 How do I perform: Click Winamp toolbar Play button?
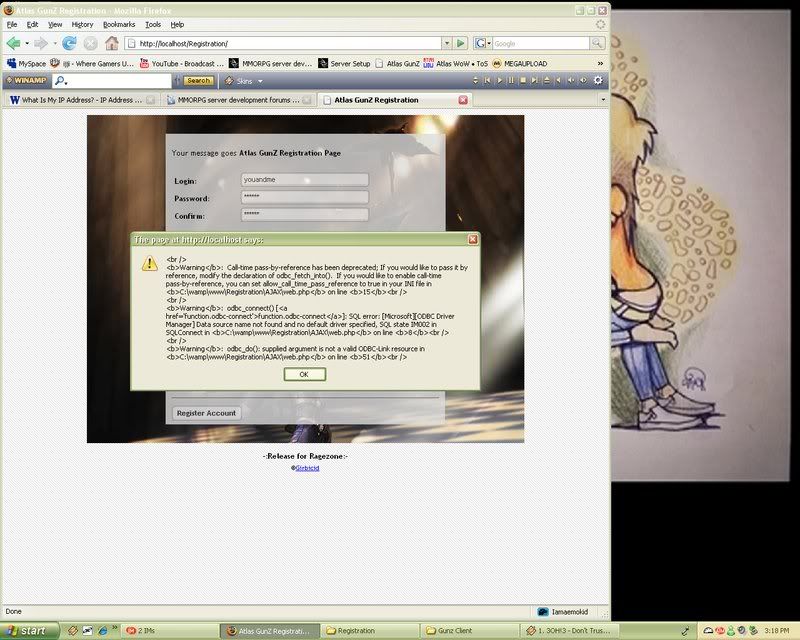pos(499,81)
